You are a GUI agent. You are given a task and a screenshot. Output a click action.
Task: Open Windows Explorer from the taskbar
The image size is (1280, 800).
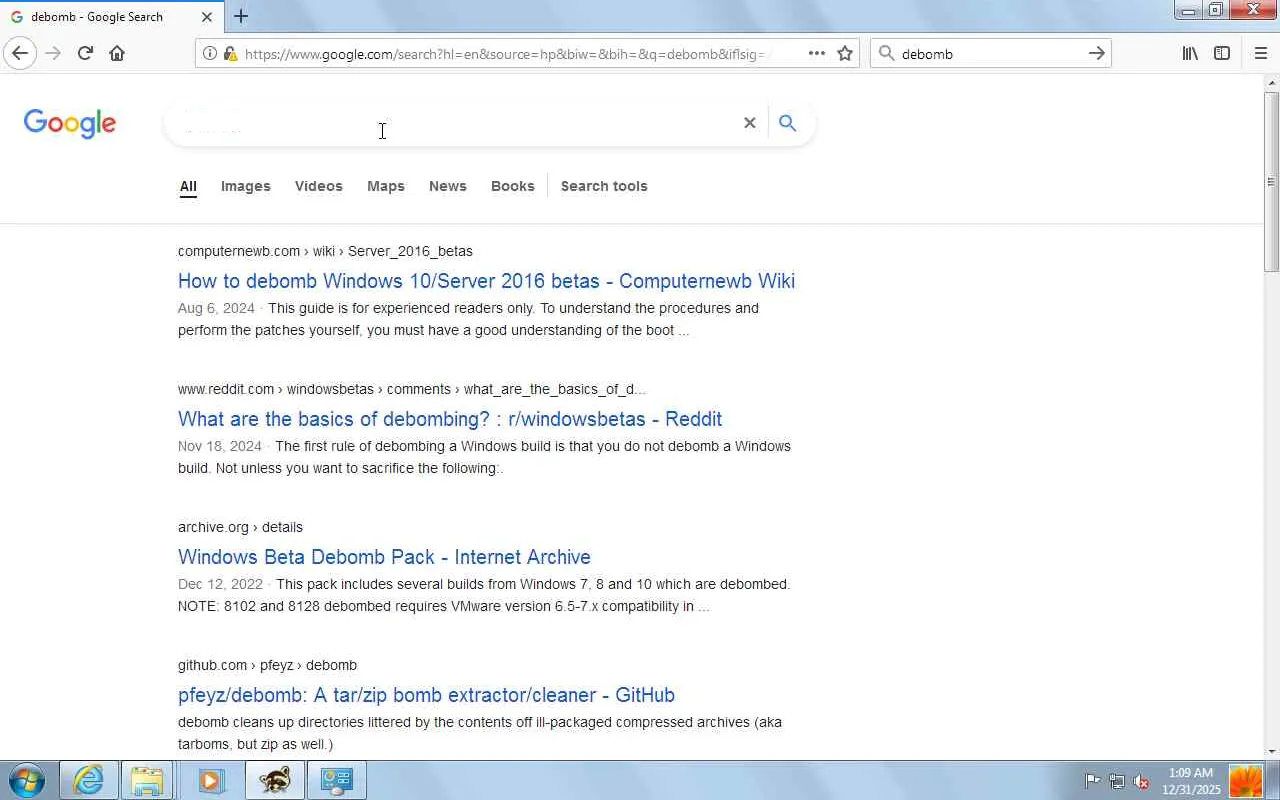147,780
